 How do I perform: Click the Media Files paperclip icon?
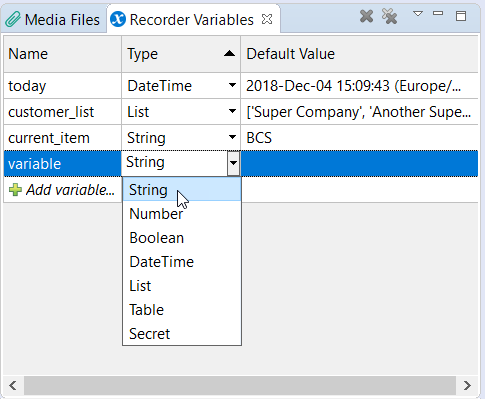13,19
